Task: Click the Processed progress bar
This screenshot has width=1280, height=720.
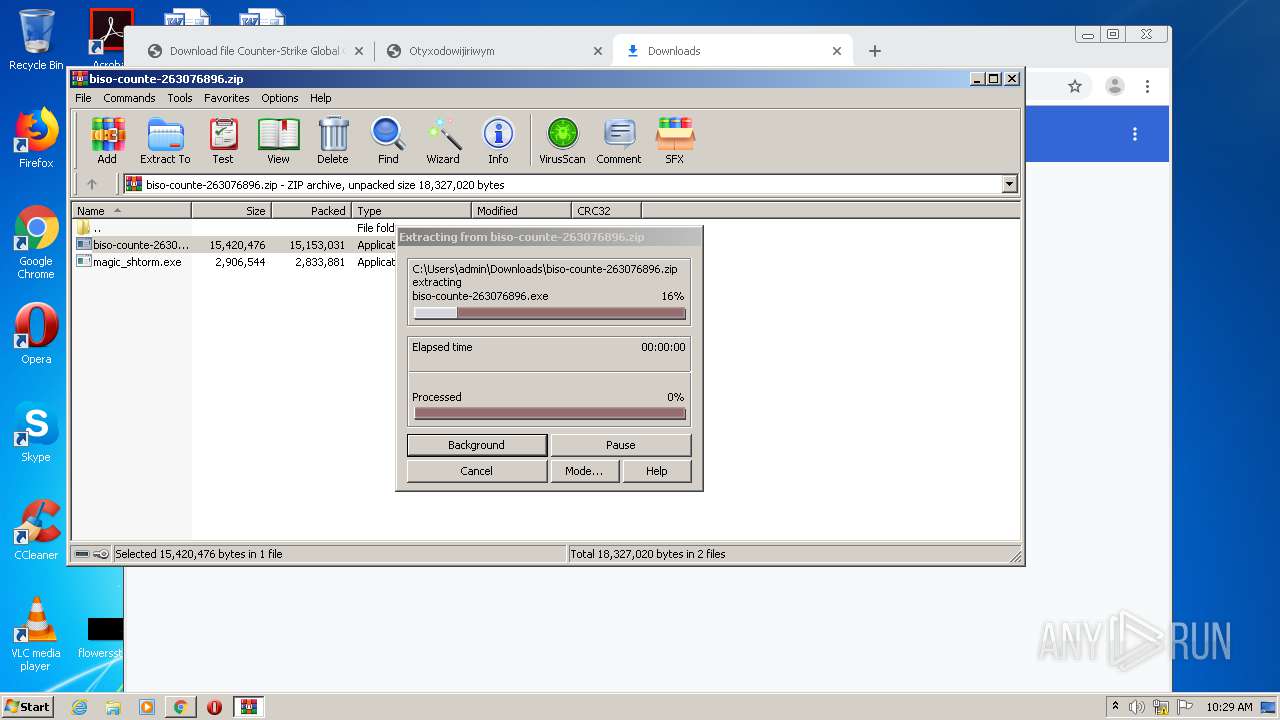Action: point(550,413)
